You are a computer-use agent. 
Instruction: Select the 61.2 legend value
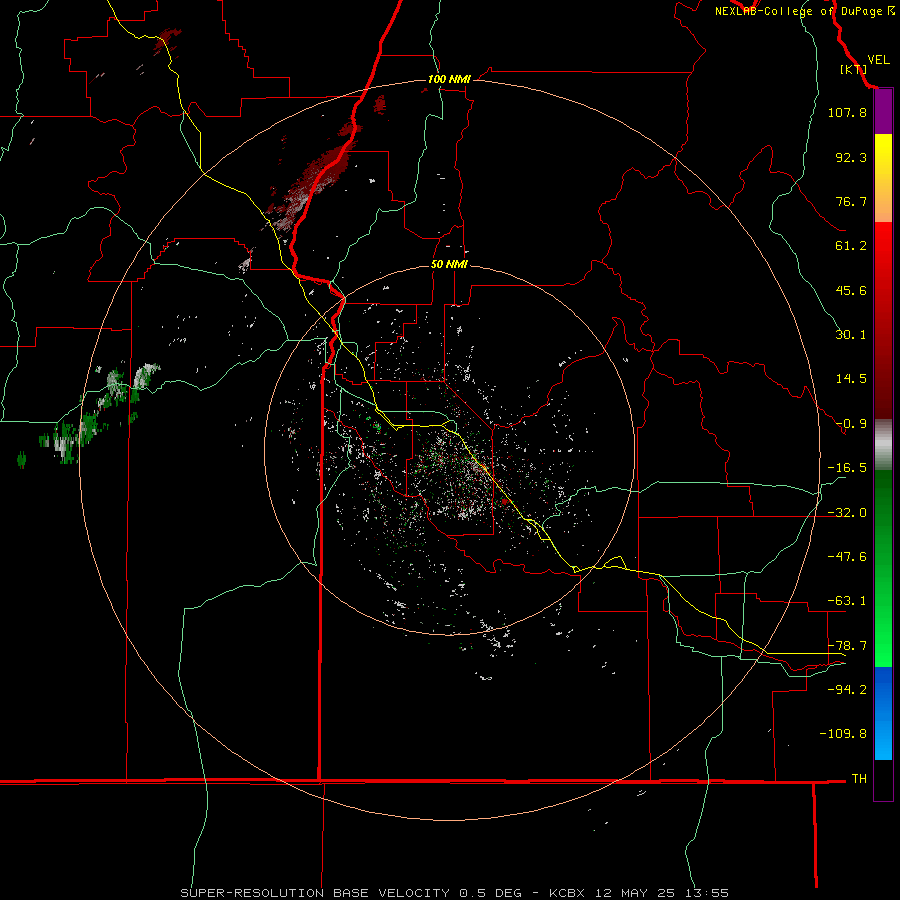(851, 246)
